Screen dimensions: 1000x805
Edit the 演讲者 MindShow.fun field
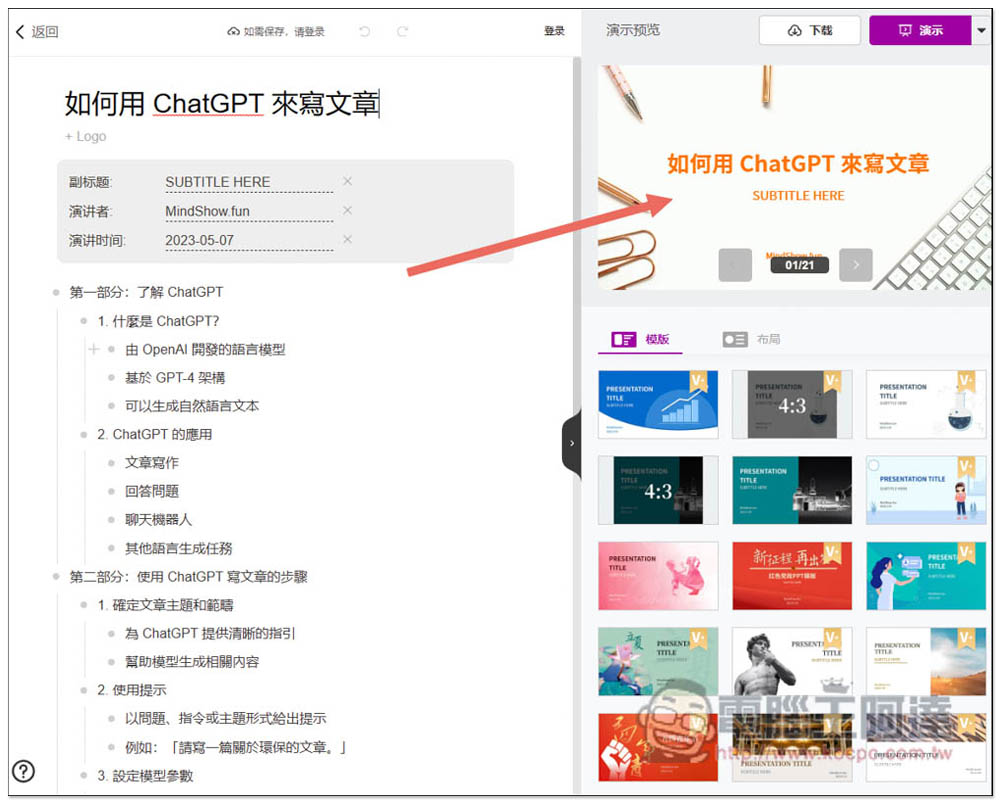tap(248, 211)
